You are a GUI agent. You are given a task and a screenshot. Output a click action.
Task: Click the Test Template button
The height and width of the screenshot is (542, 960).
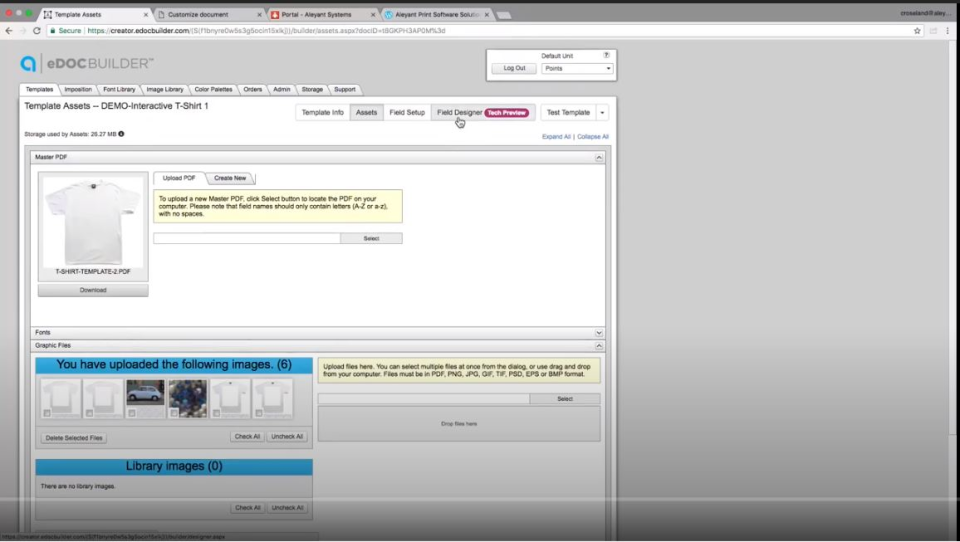568,113
